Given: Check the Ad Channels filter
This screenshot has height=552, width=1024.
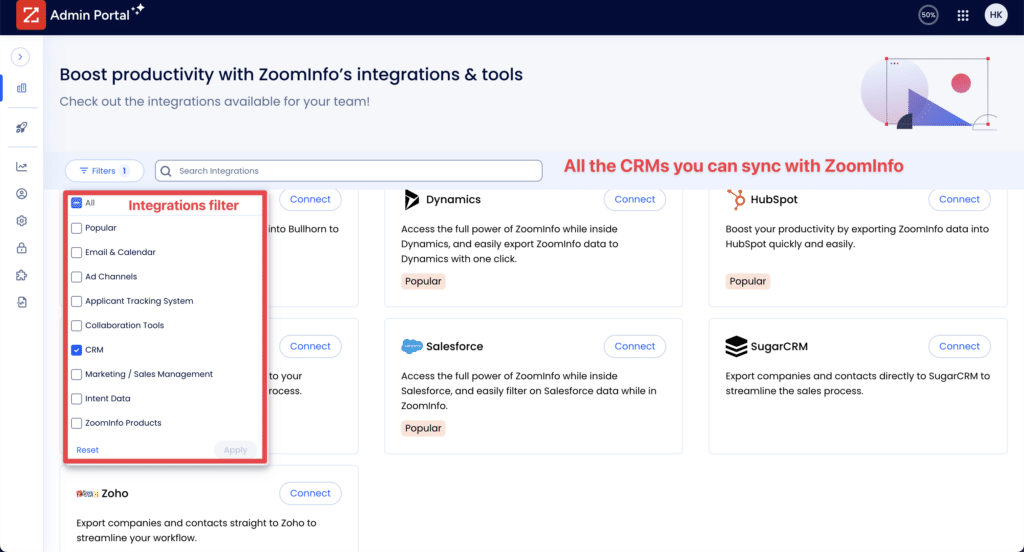Looking at the screenshot, I should tap(76, 277).
